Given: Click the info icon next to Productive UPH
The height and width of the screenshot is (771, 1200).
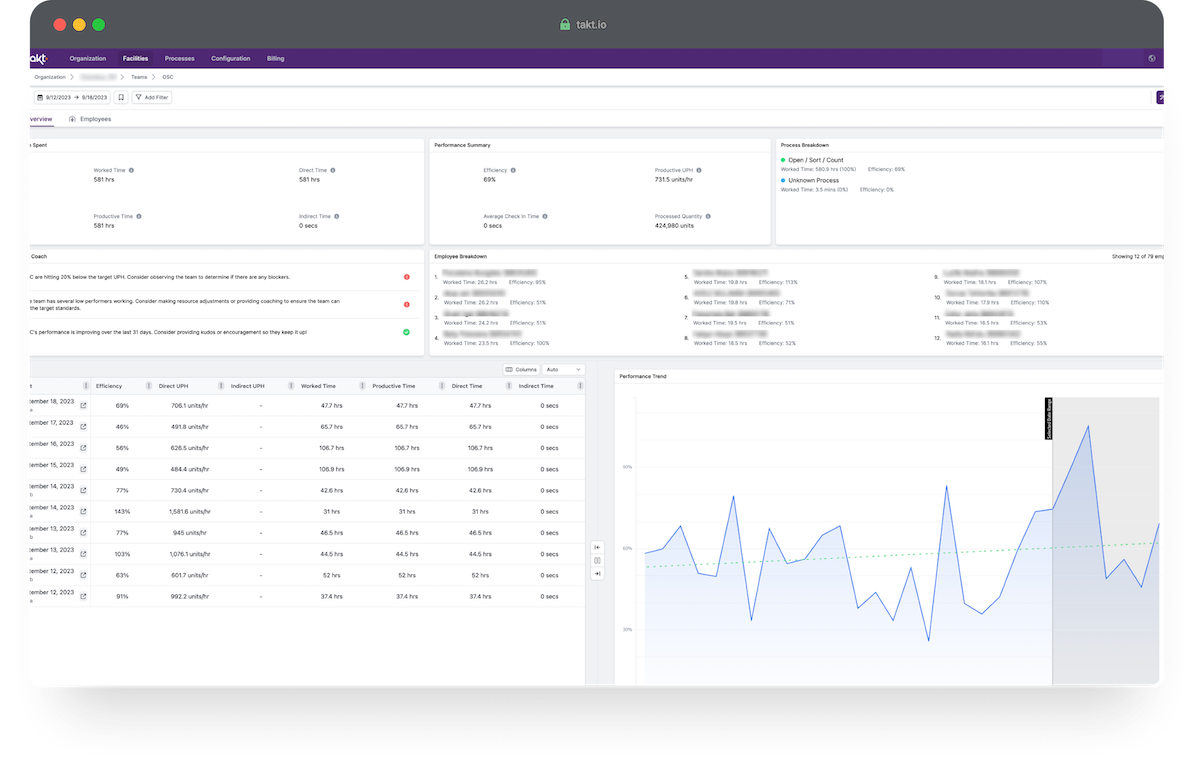Looking at the screenshot, I should pyautogui.click(x=698, y=170).
